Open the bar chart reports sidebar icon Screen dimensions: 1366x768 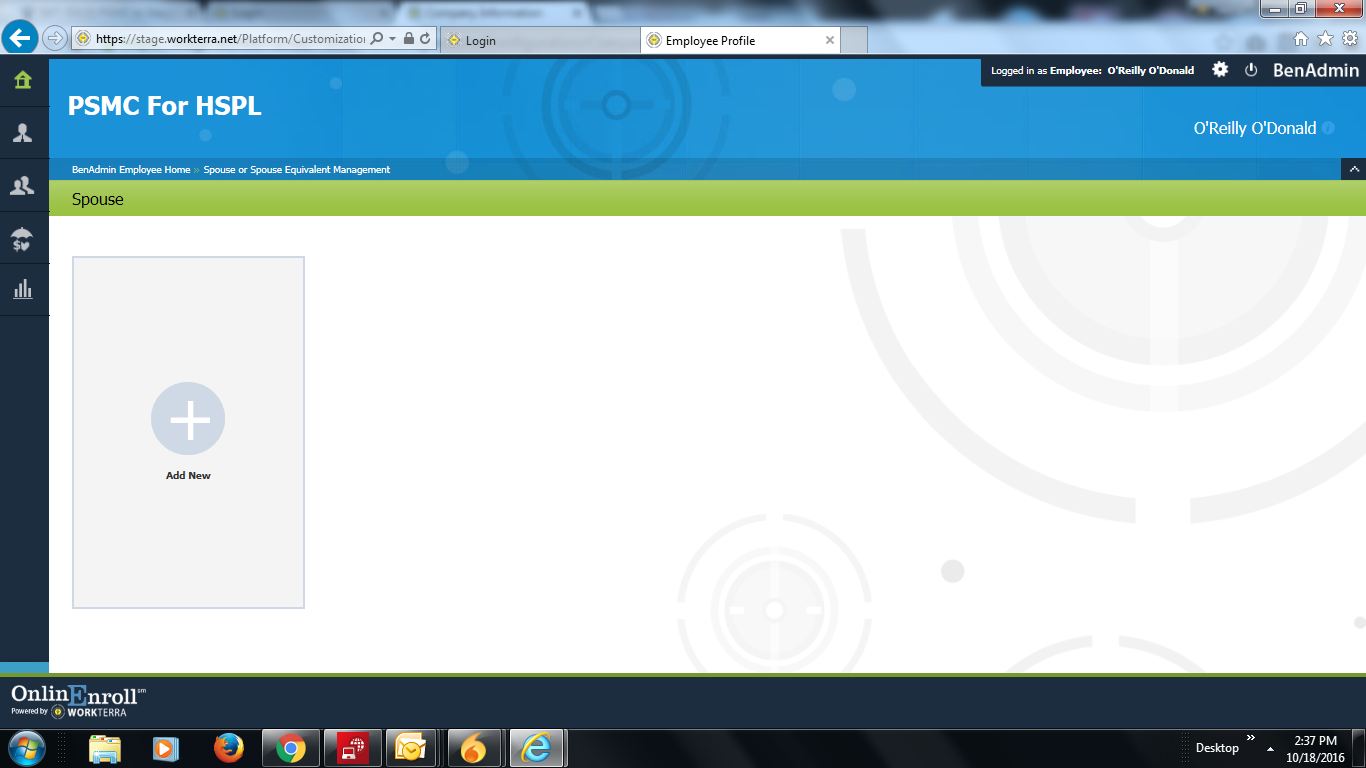coord(22,291)
